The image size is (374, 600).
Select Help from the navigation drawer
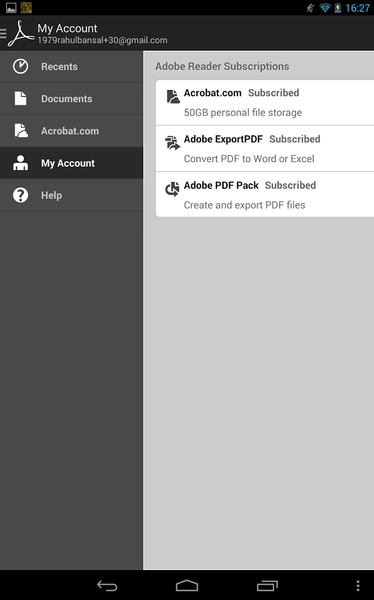(71, 195)
